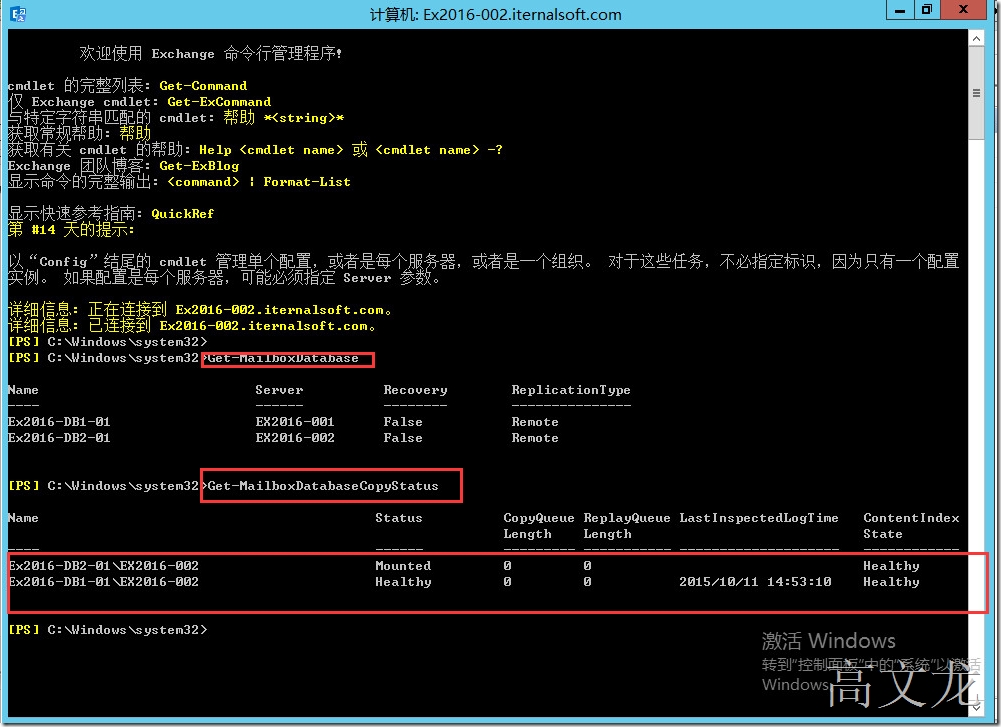Click the 正在连接到 Ex2016-002 connection message
The width and height of the screenshot is (1001, 727).
199,310
